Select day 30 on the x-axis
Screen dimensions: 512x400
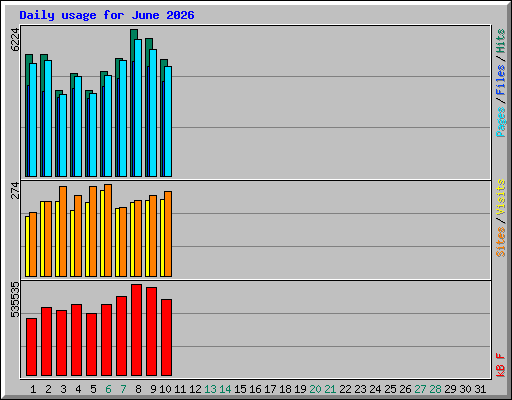pyautogui.click(x=465, y=389)
